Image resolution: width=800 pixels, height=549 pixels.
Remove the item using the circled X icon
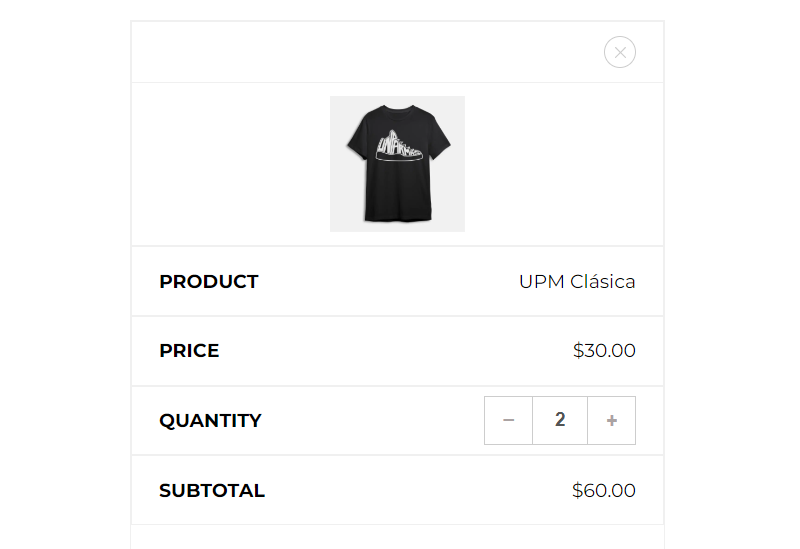click(x=620, y=52)
